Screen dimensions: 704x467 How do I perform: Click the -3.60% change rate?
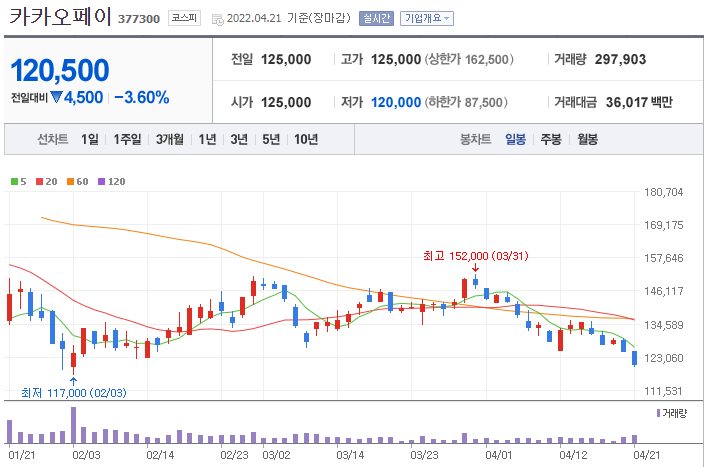(142, 97)
